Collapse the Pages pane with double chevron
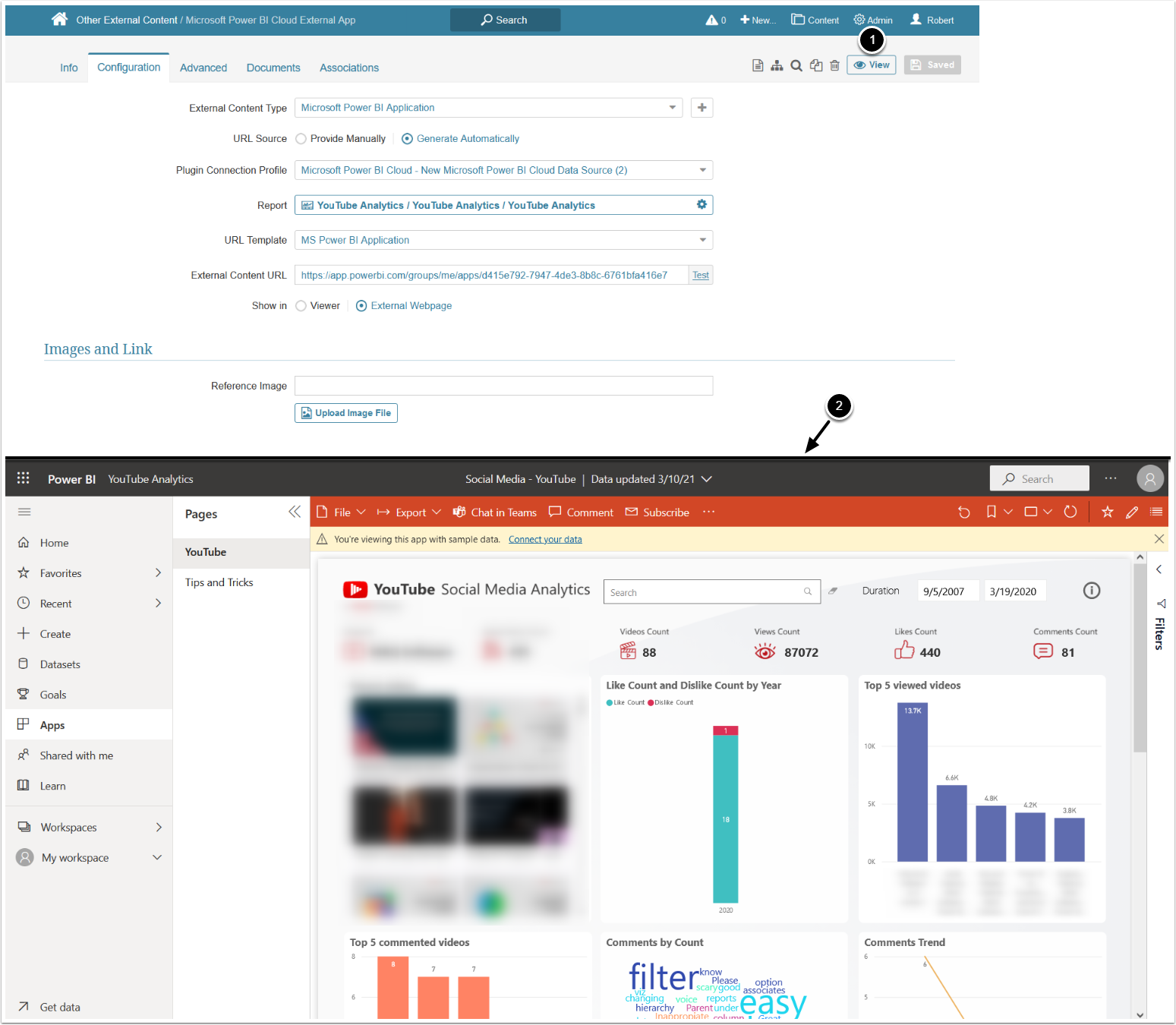This screenshot has height=1025, width=1176. [295, 512]
